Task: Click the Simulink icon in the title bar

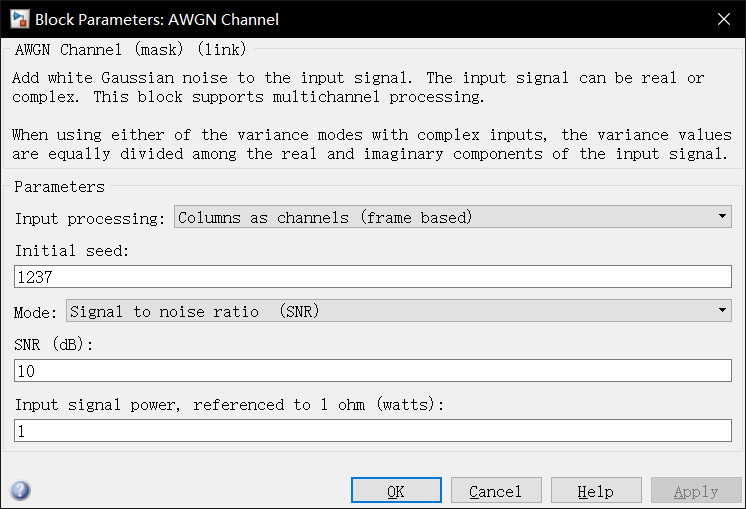Action: pyautogui.click(x=20, y=19)
